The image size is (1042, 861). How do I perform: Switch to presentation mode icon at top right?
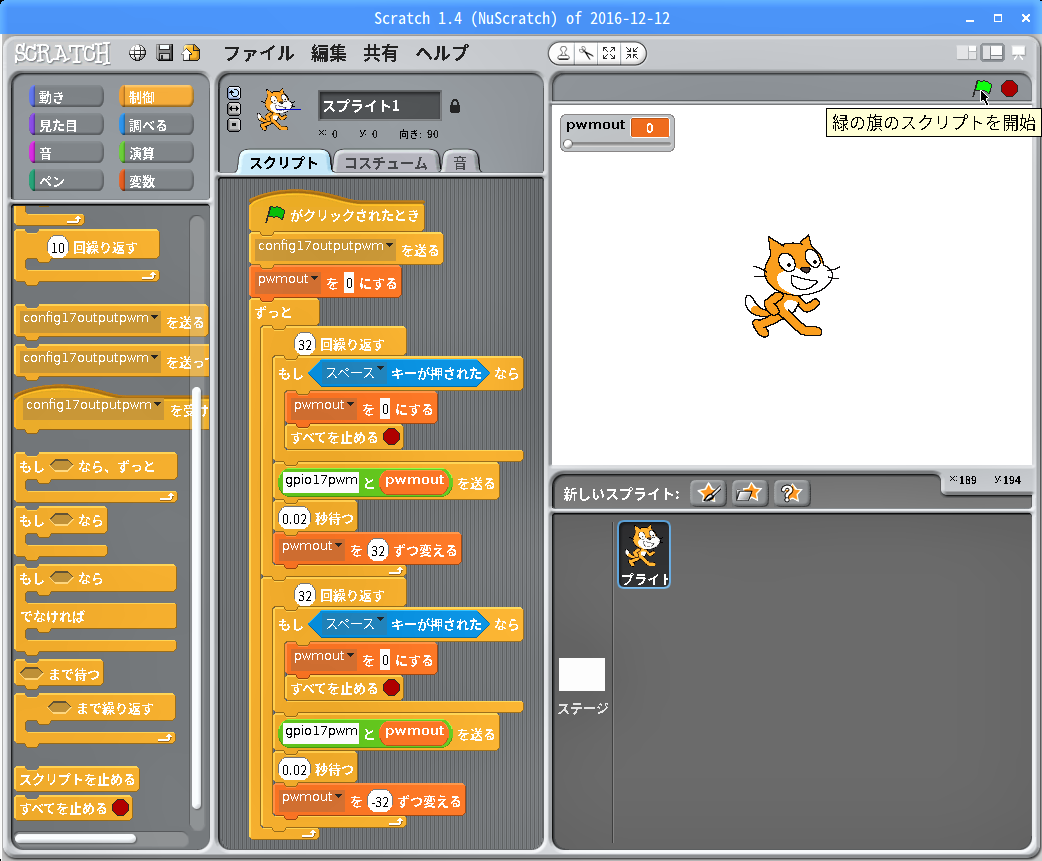[1018, 53]
